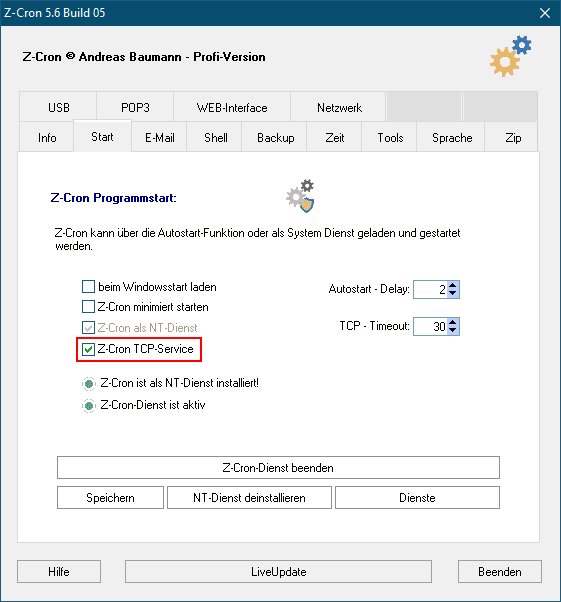This screenshot has height=602, width=561.
Task: Increase Autostart-Delay with the up arrow
Action: coord(453,285)
